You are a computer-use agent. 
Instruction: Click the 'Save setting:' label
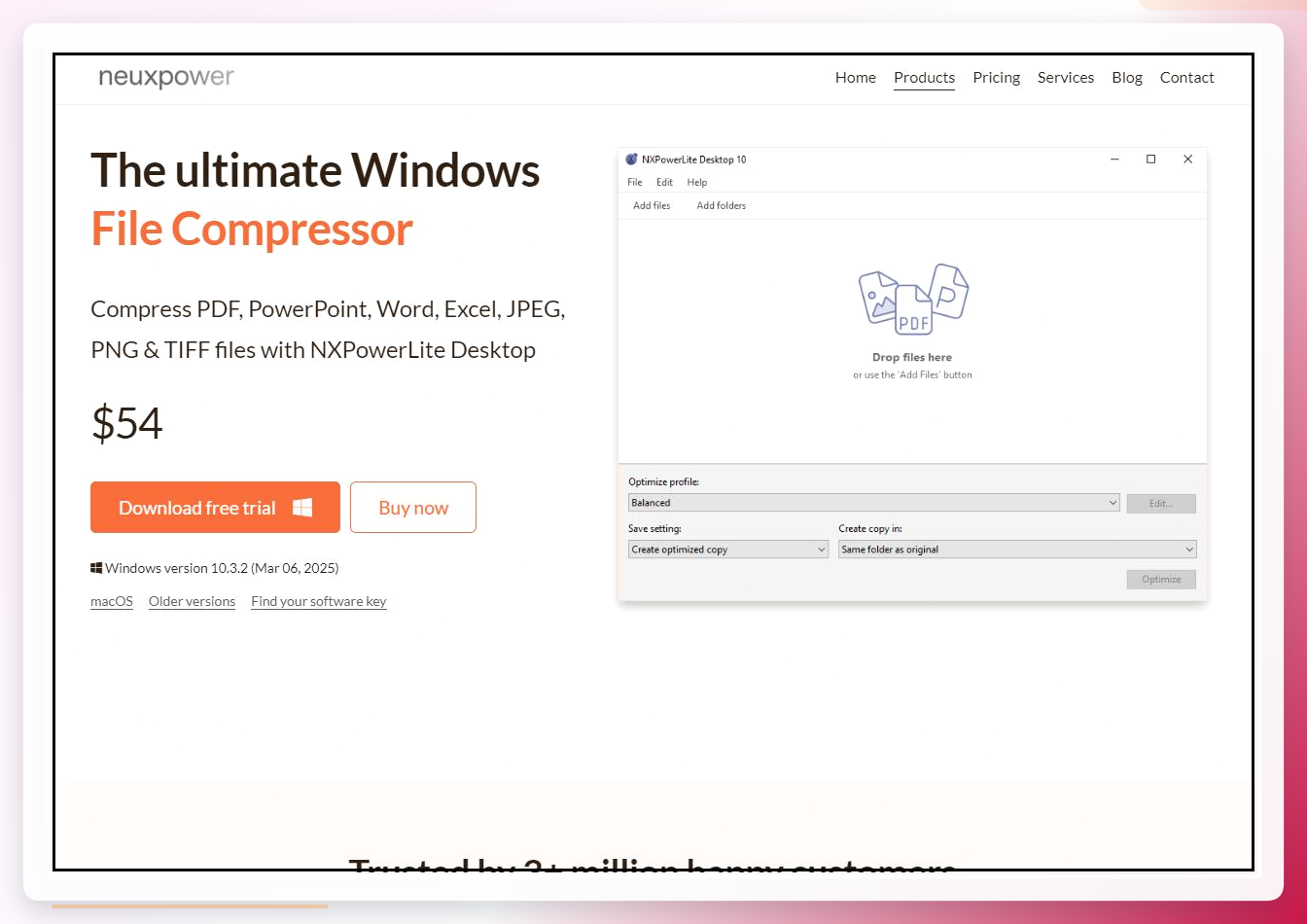pos(655,529)
